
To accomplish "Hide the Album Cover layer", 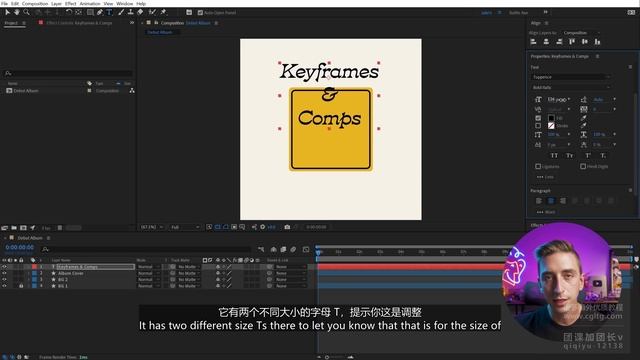I will click(4, 273).
